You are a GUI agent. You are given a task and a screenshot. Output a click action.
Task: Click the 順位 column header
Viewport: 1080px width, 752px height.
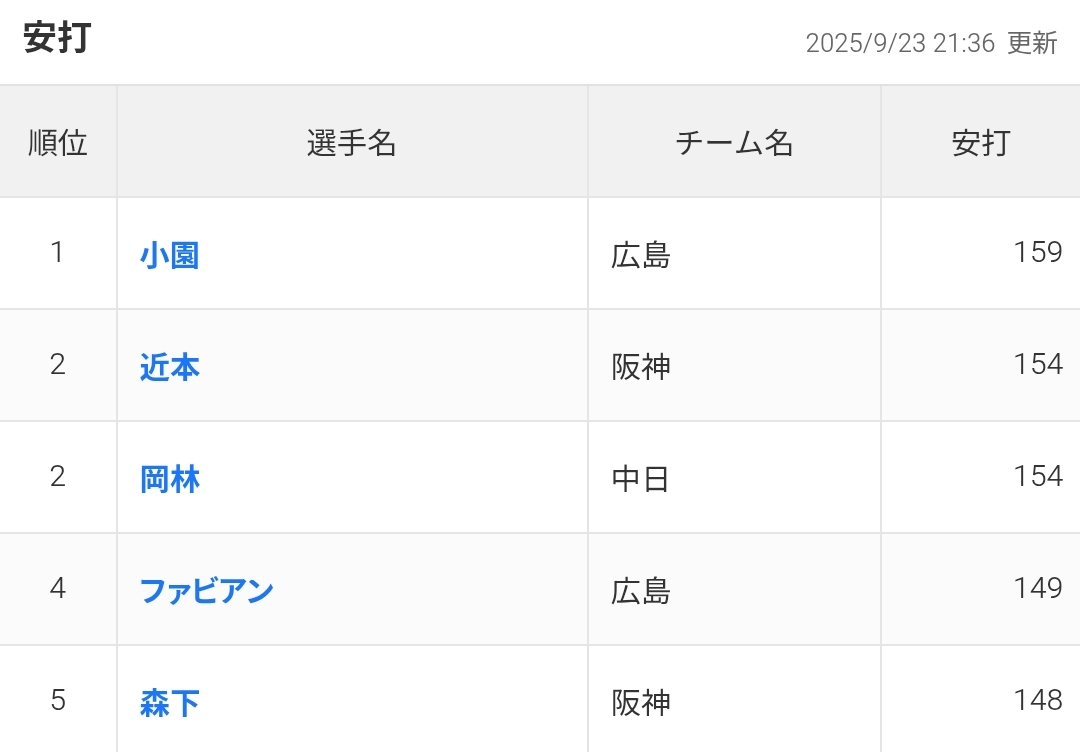pos(58,143)
